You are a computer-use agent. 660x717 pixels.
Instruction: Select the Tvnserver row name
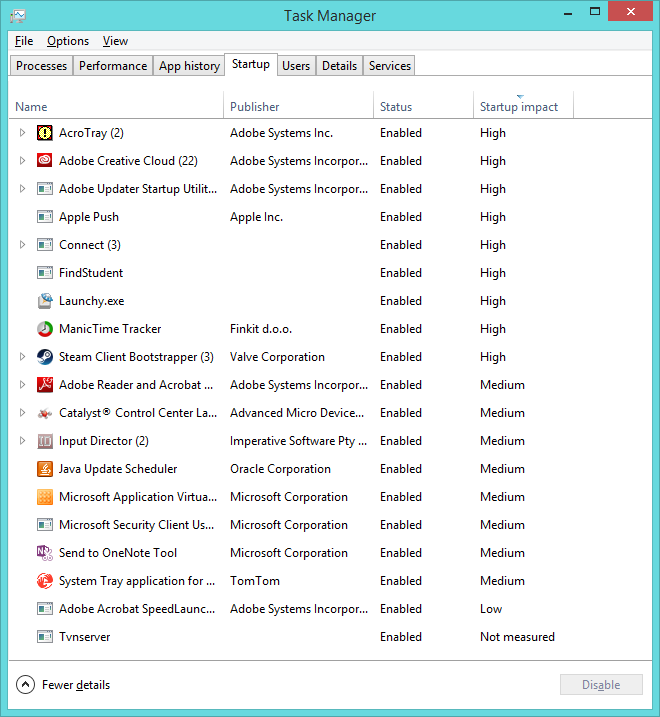(85, 637)
